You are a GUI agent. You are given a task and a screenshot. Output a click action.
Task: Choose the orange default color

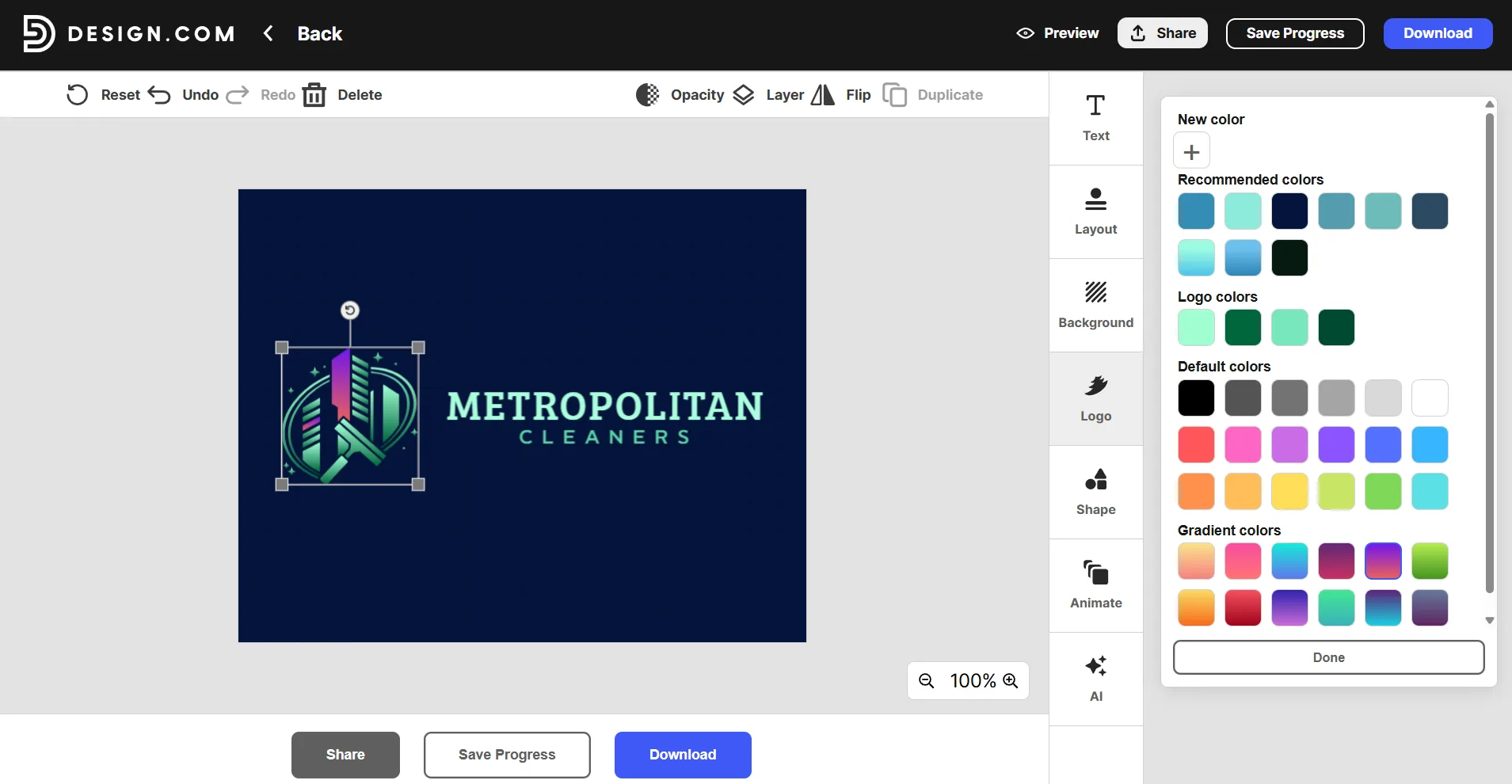[x=1196, y=491]
